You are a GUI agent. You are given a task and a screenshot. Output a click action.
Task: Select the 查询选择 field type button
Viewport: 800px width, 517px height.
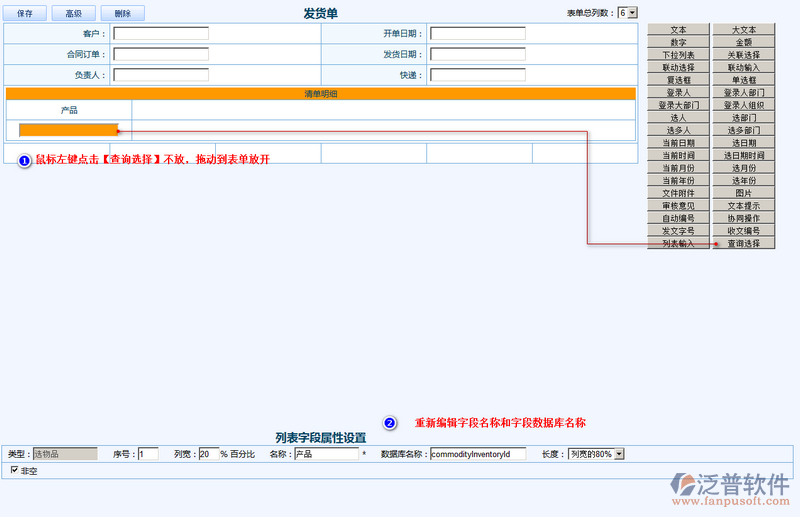click(x=743, y=243)
